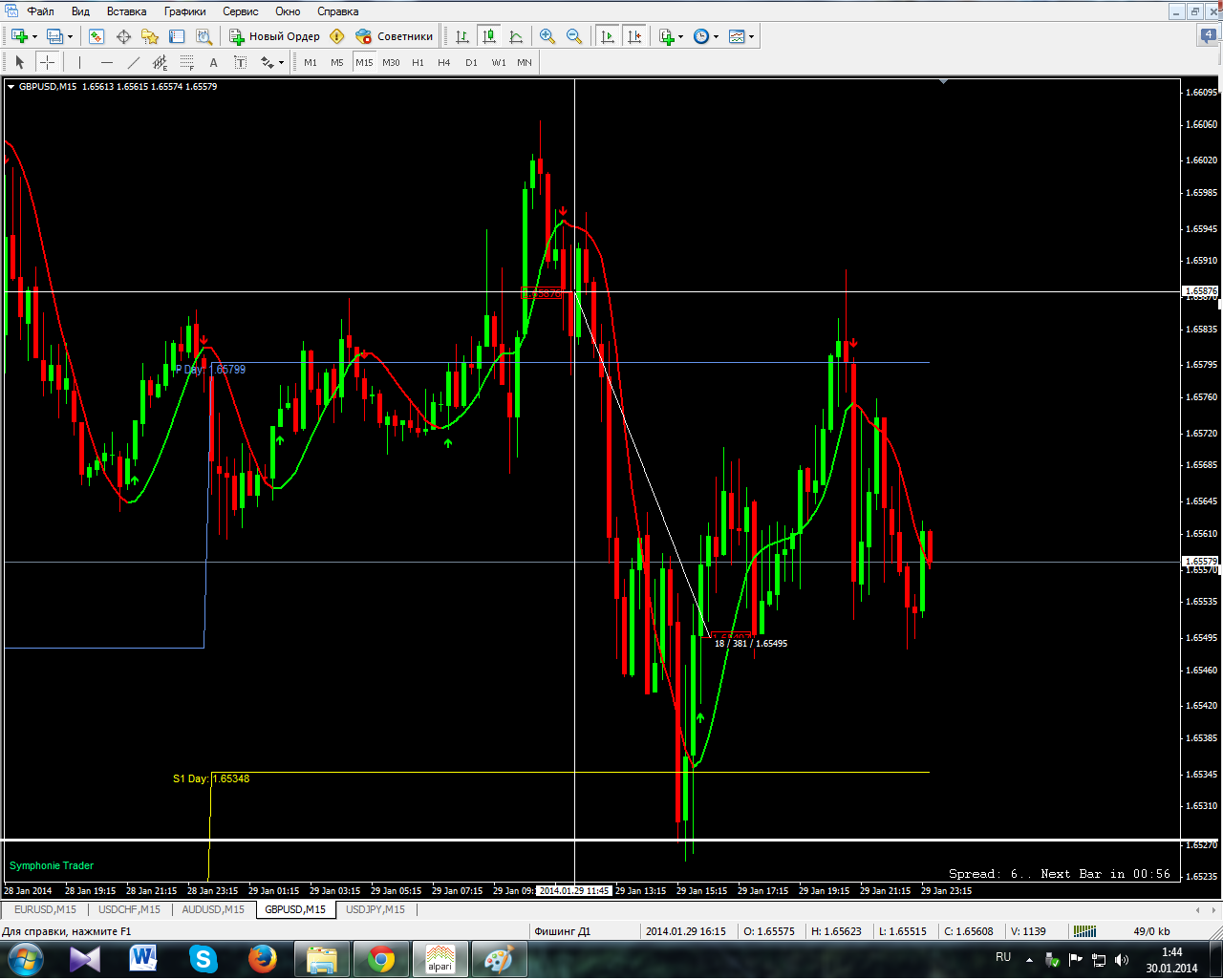Select the Text Label tool
This screenshot has height=980, width=1223.
[240, 62]
